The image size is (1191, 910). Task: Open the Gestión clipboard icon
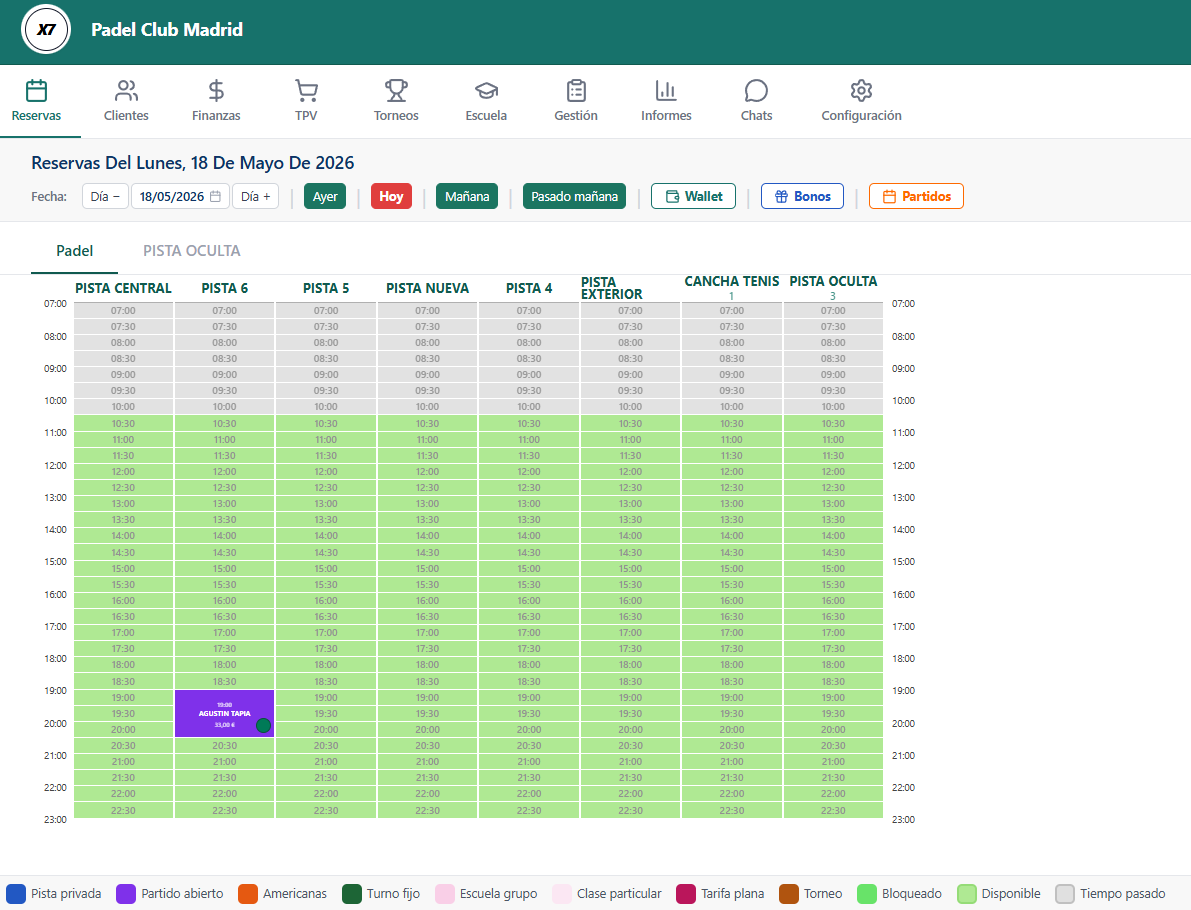[x=577, y=90]
